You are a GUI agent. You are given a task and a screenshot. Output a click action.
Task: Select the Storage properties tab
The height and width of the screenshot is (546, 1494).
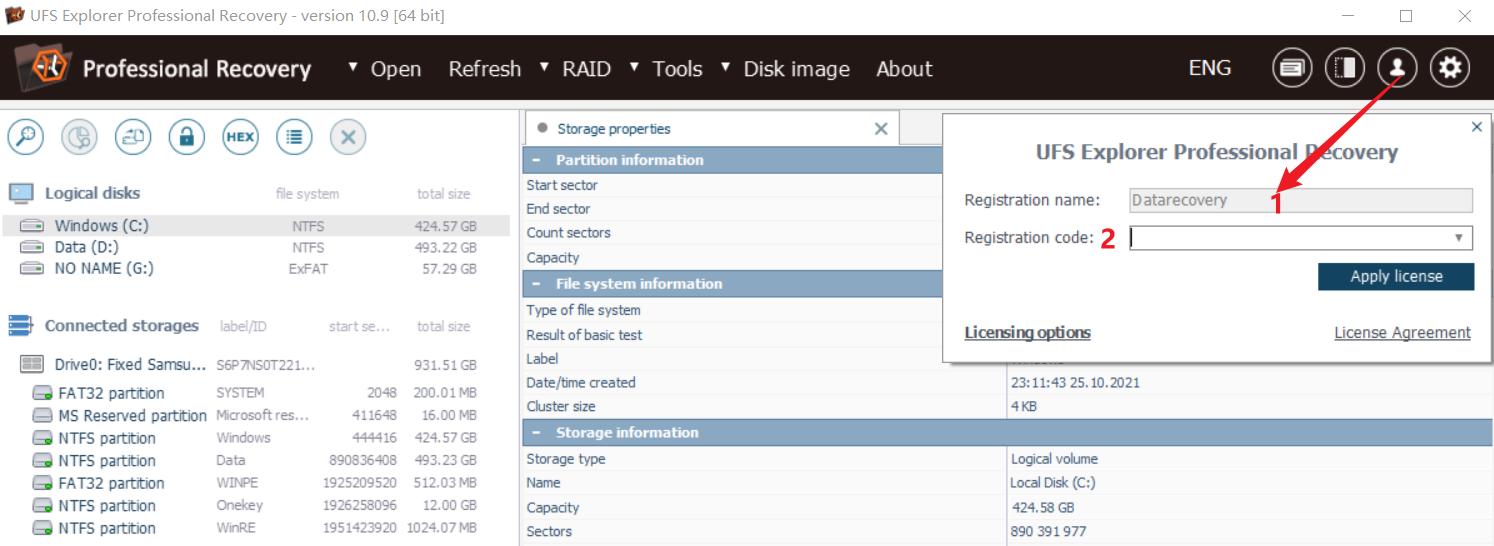712,128
